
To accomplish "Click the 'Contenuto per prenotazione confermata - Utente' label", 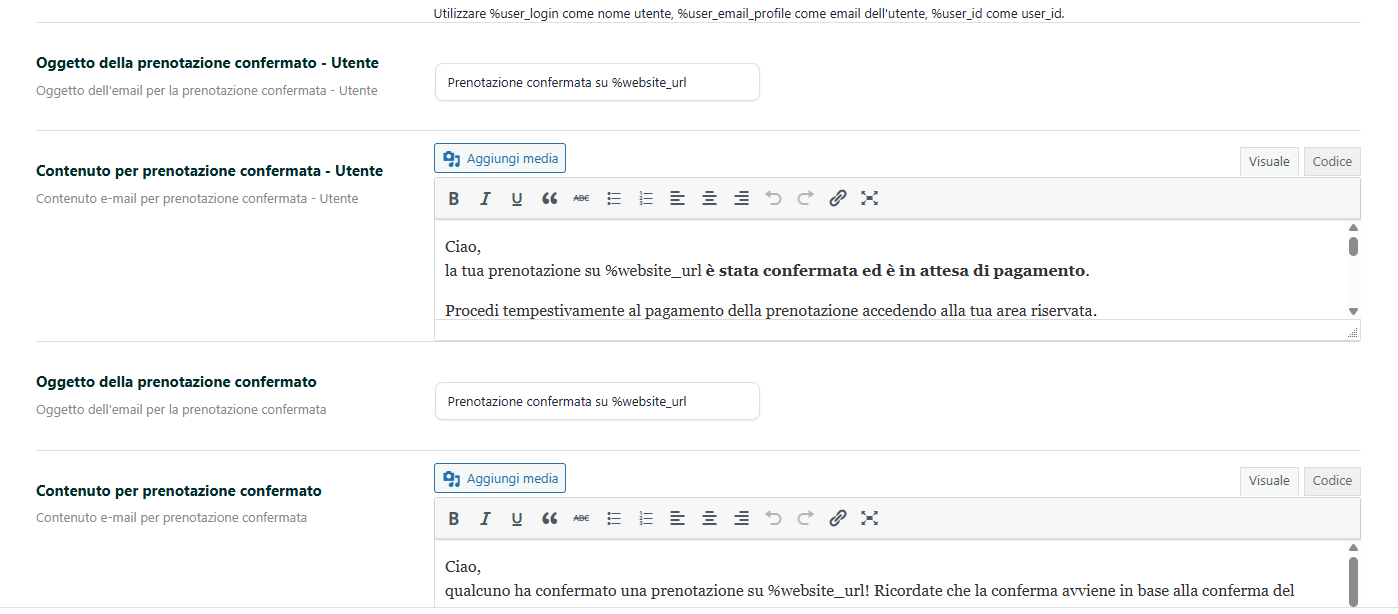I will pyautogui.click(x=209, y=171).
